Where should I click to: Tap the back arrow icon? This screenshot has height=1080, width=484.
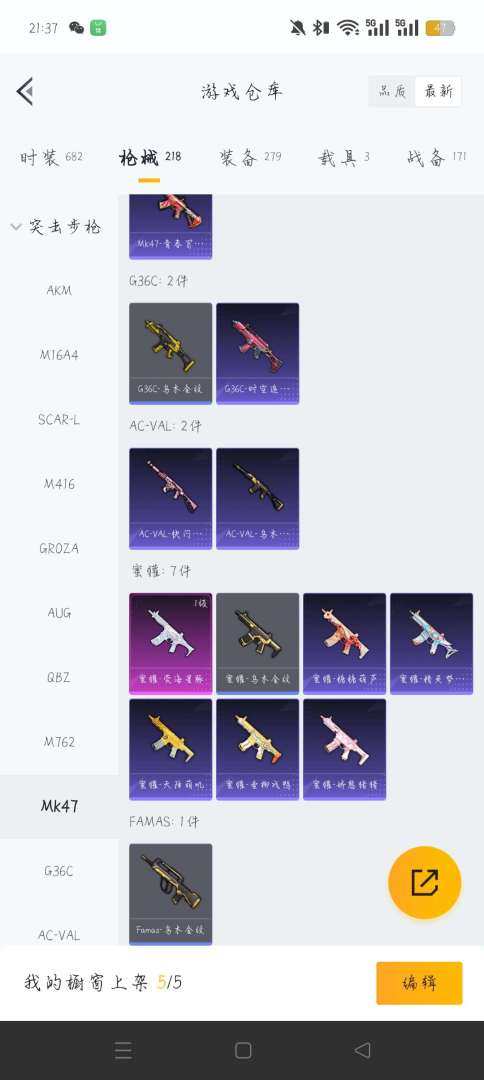point(25,91)
